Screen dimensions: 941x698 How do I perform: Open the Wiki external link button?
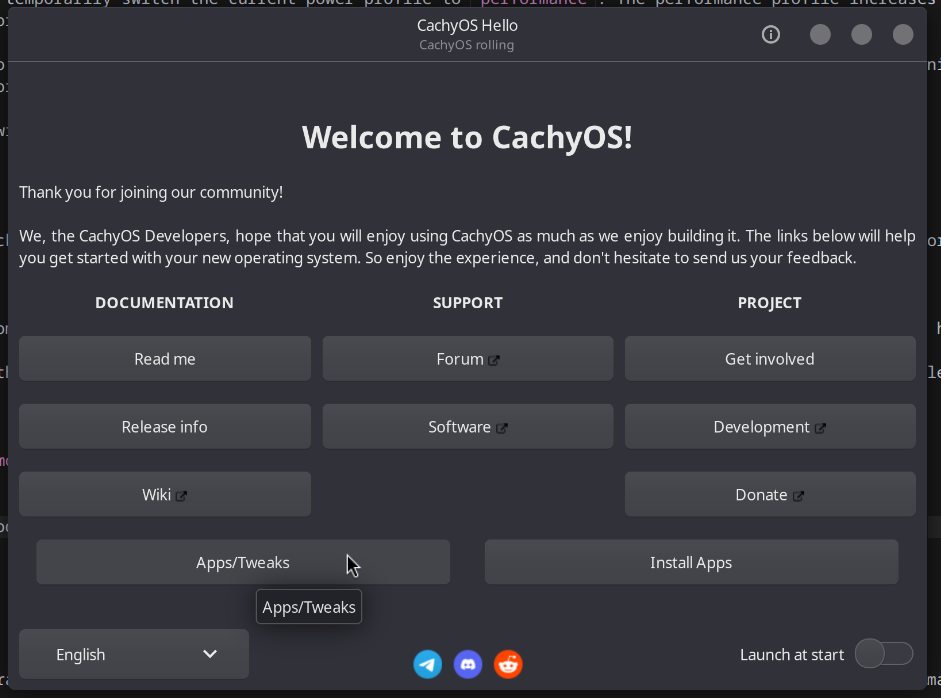pos(165,495)
